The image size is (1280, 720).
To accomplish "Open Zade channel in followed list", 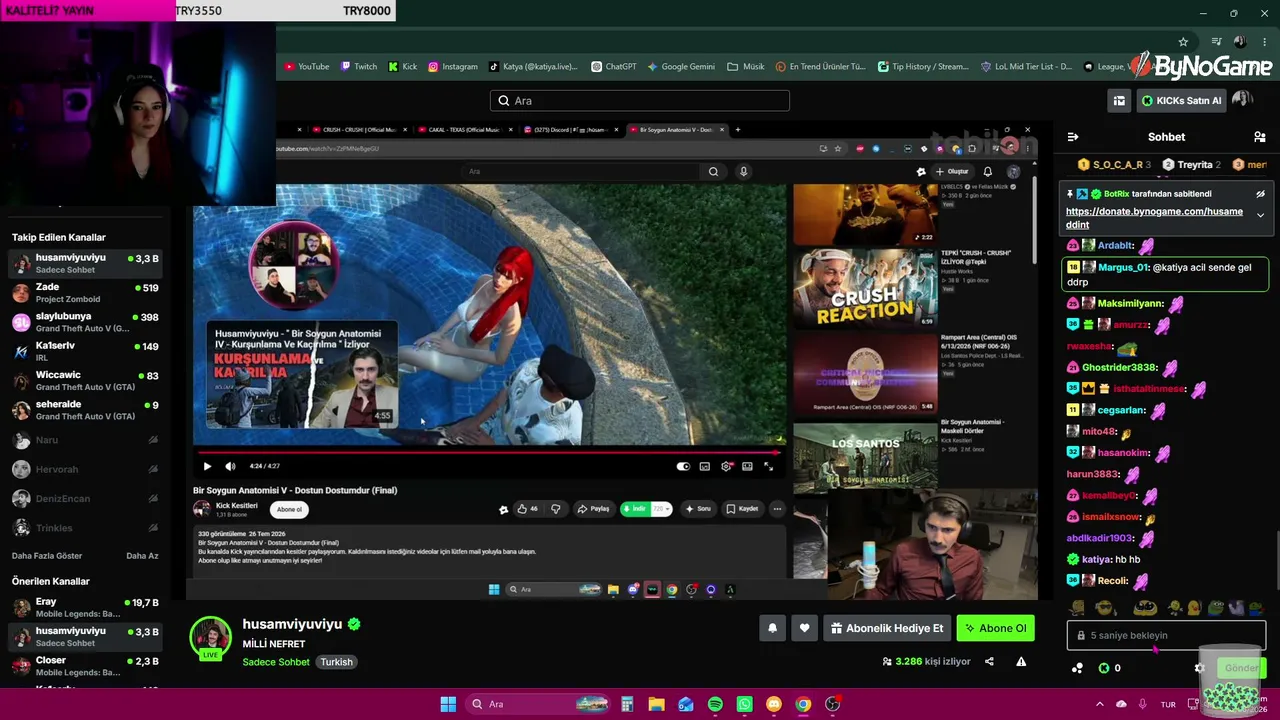I will (x=85, y=293).
